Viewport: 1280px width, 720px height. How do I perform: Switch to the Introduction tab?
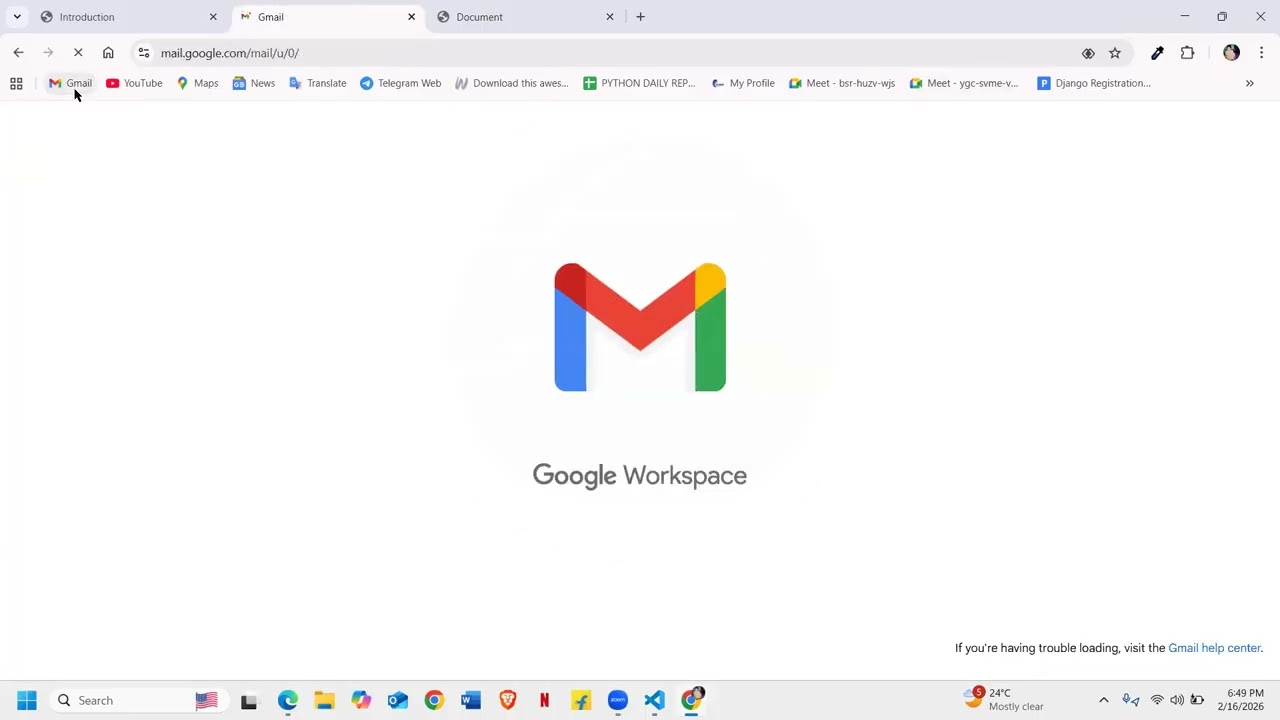click(129, 17)
